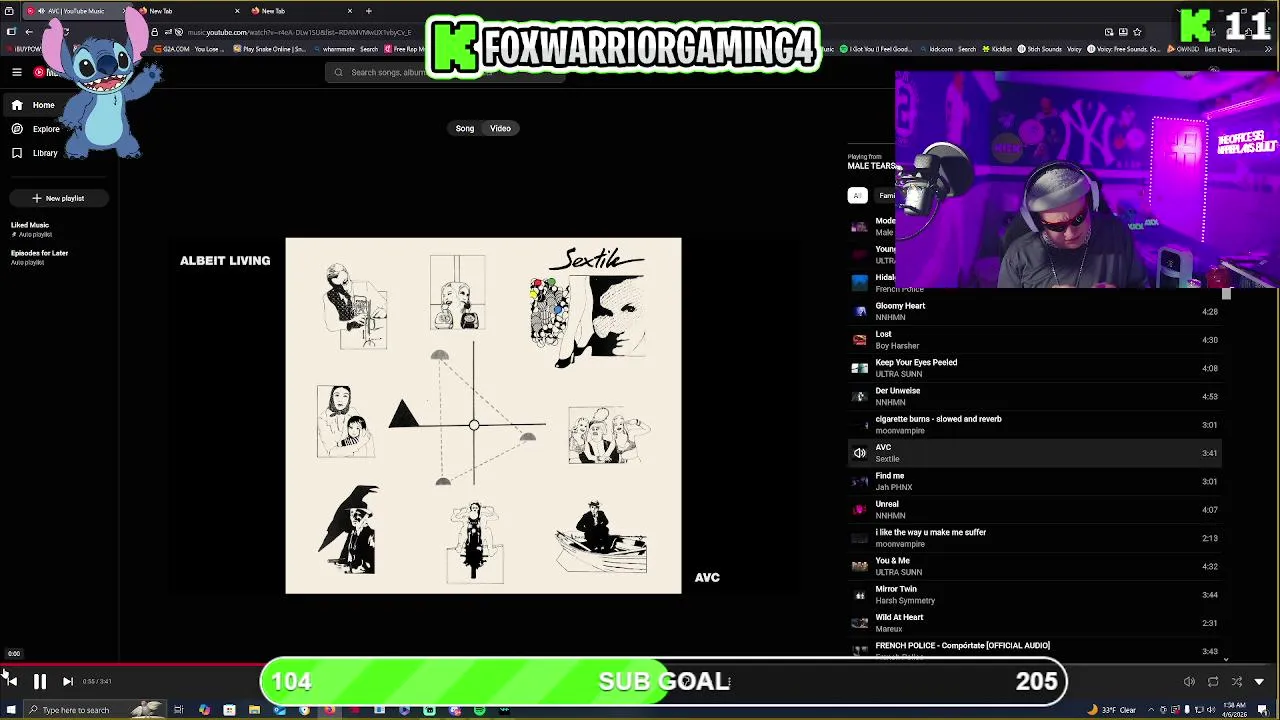Collapse player page with down arrow
This screenshot has height=720, width=1280.
click(x=1259, y=682)
